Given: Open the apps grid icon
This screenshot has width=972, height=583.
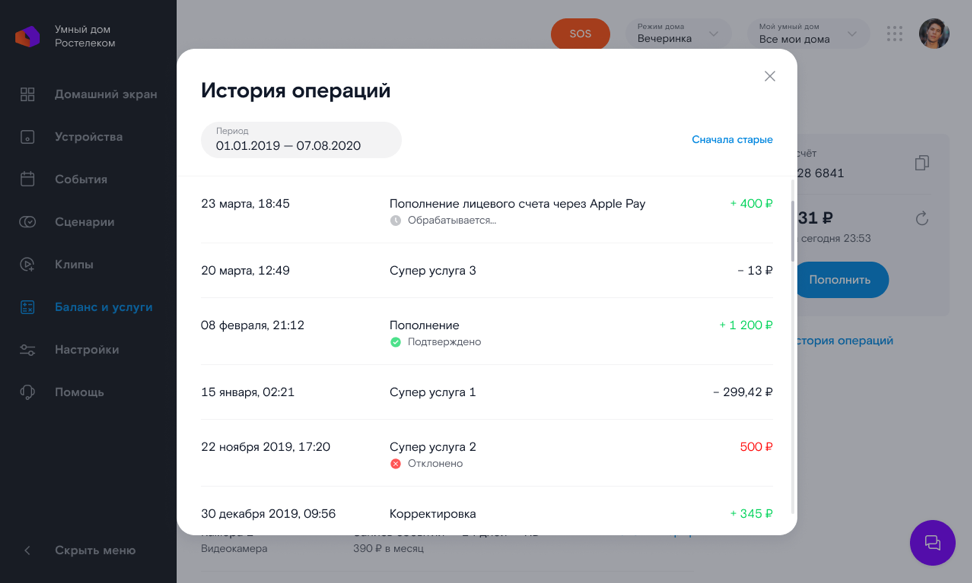Looking at the screenshot, I should point(894,34).
